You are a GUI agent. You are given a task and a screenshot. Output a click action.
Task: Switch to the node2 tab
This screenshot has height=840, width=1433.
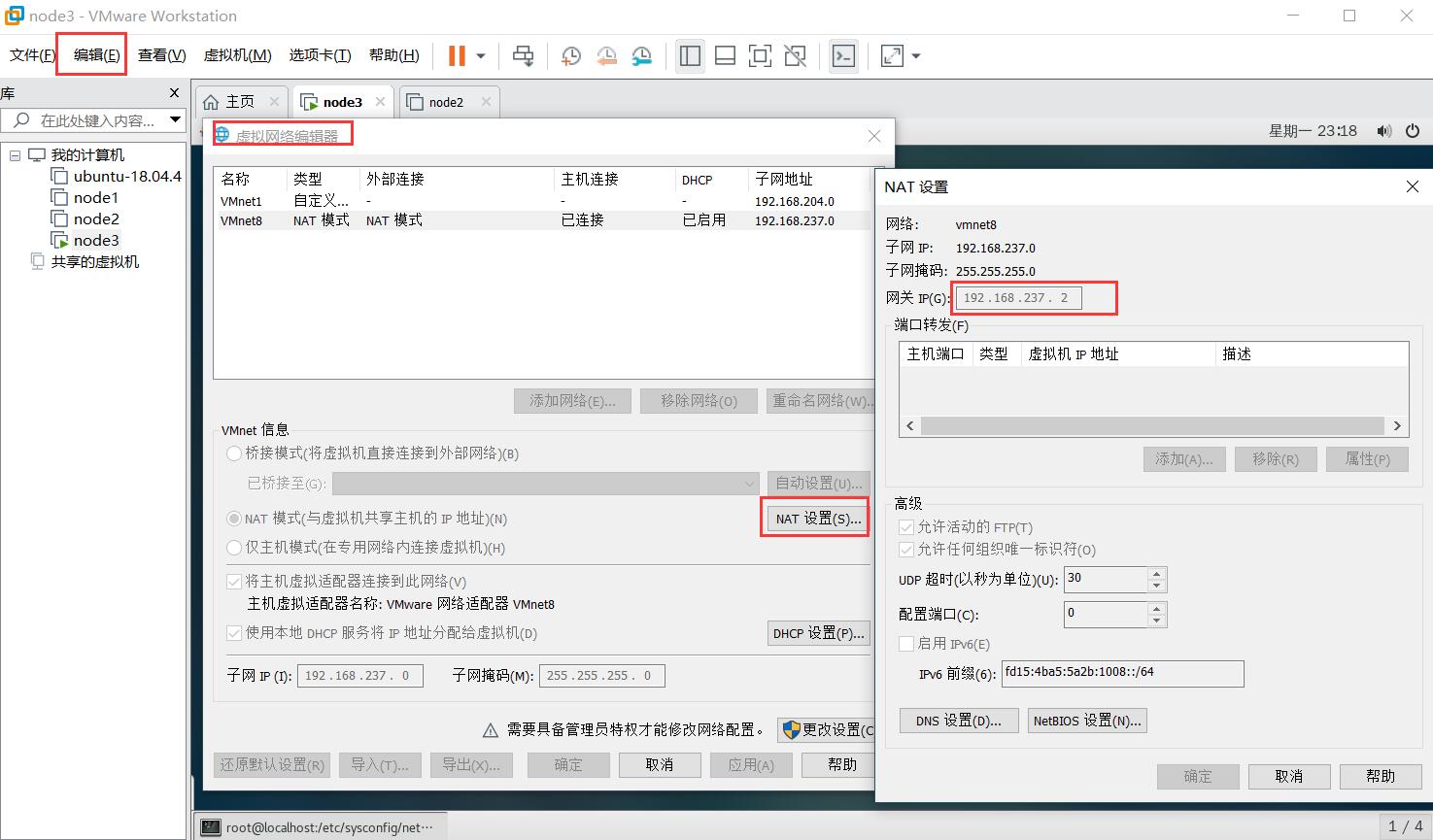tap(447, 101)
